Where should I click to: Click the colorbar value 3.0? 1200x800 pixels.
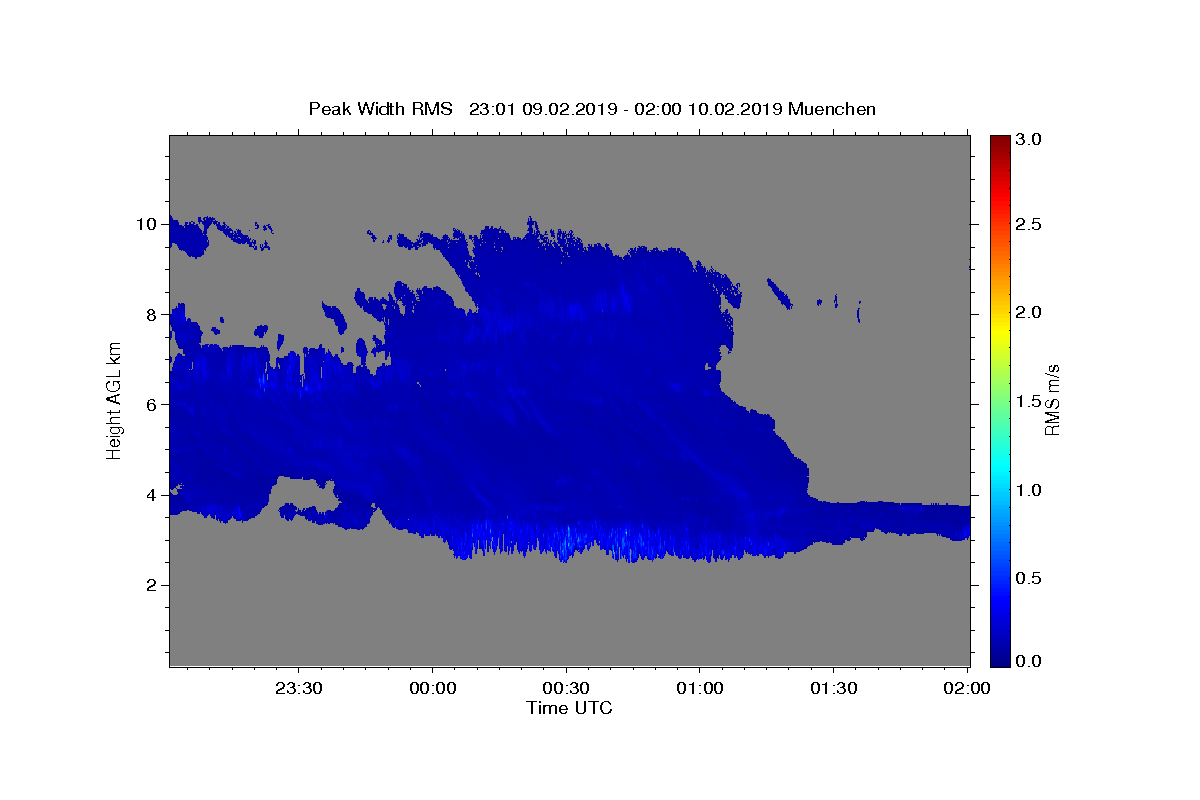click(x=1030, y=140)
